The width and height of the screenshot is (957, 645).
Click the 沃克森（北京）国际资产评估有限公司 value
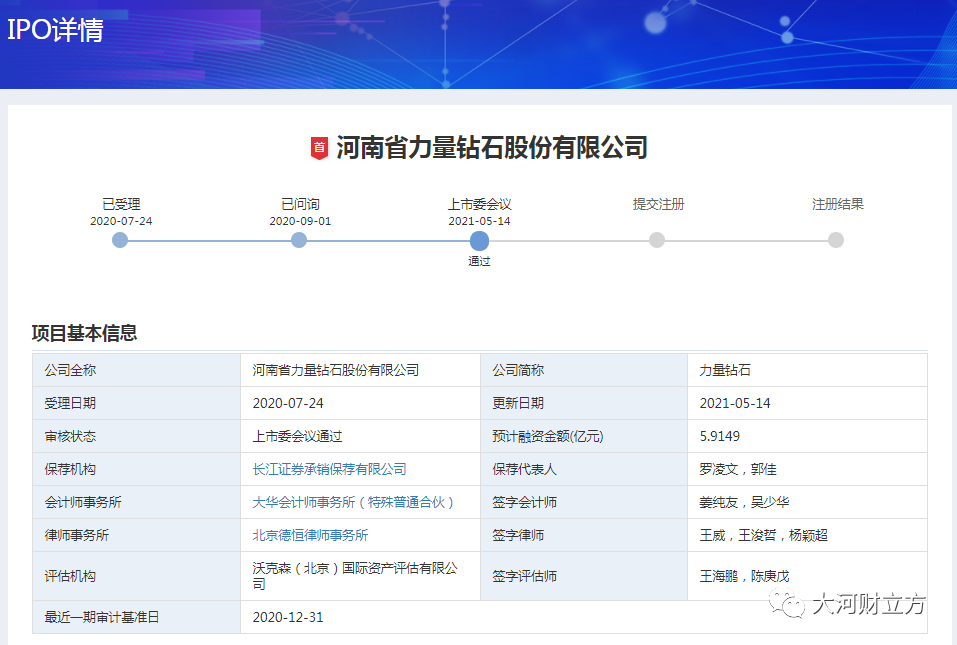coord(355,576)
